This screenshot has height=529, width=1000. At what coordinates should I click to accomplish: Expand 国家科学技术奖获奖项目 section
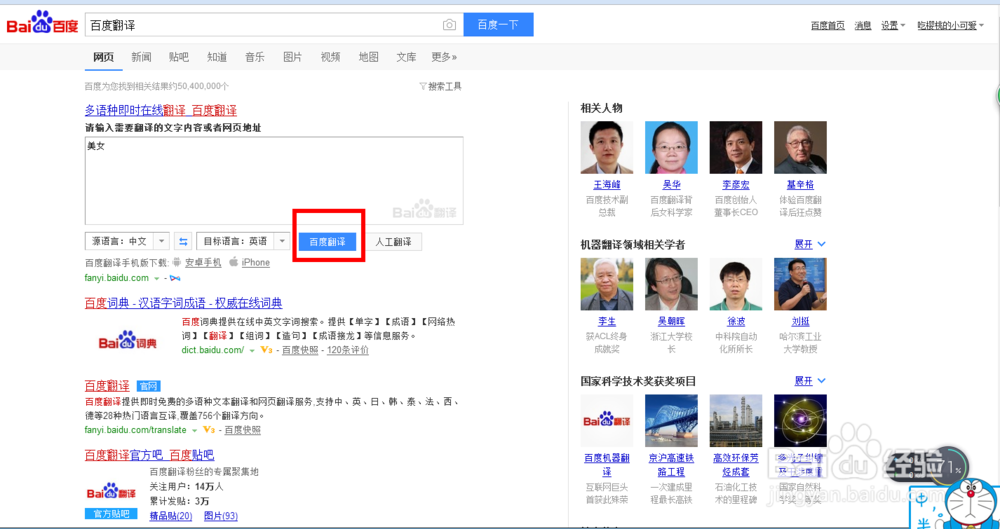coord(810,381)
